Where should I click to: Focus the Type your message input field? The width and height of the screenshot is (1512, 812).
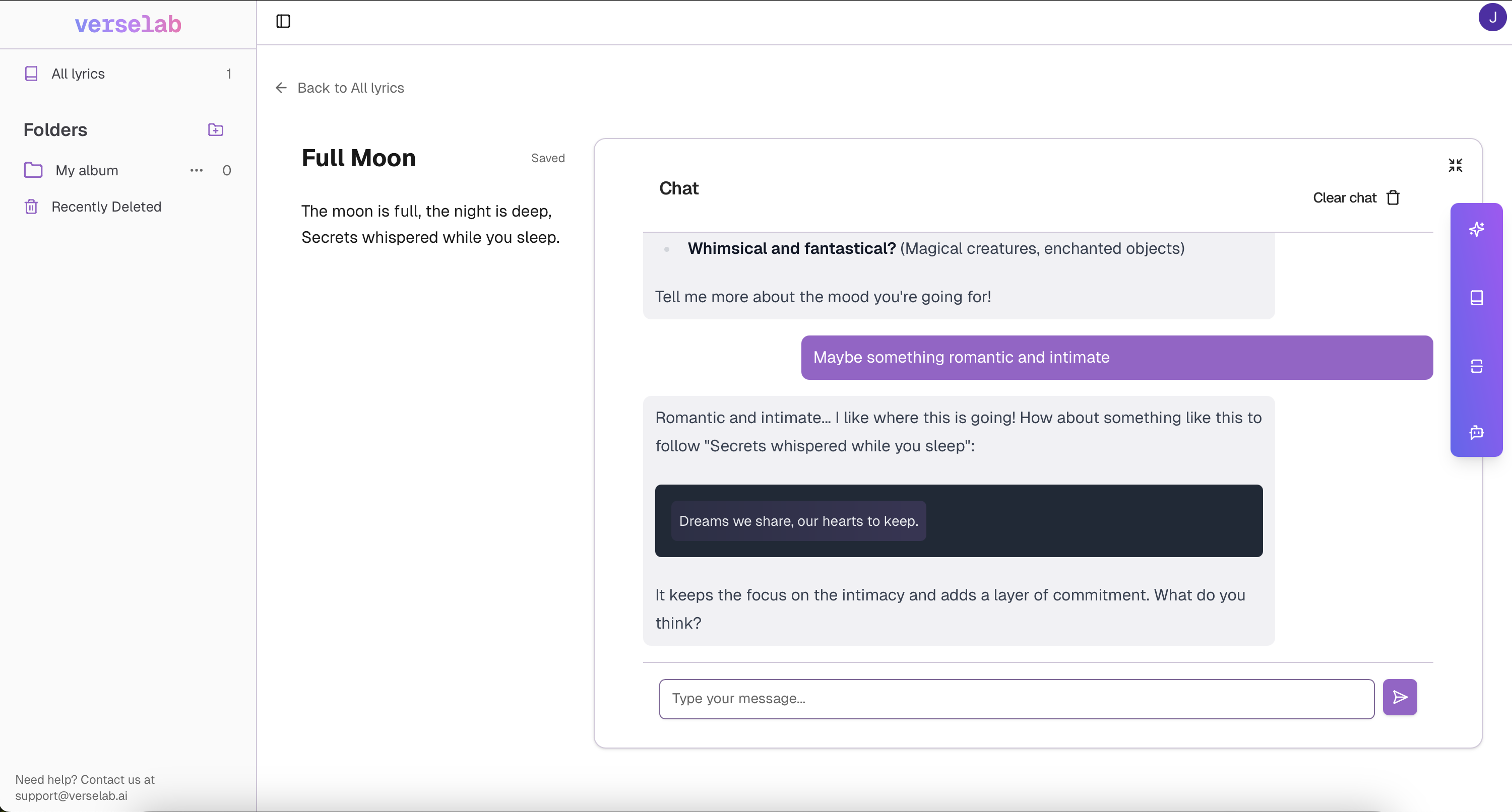coord(1016,699)
